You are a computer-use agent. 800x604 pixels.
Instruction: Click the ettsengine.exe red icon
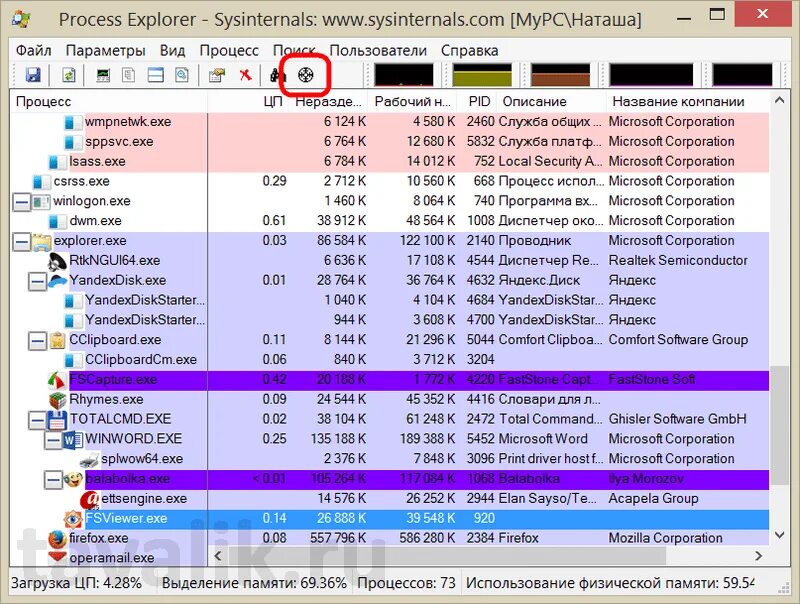coord(90,499)
